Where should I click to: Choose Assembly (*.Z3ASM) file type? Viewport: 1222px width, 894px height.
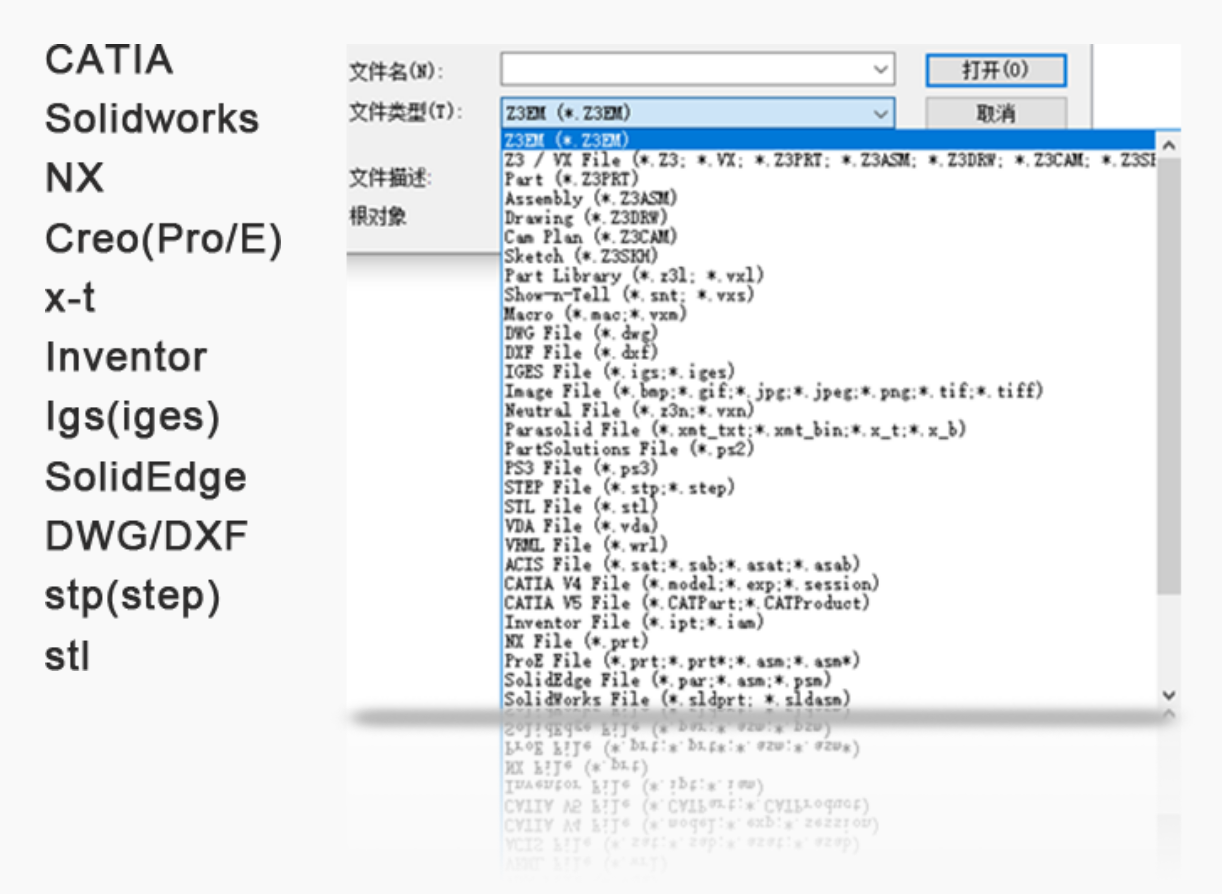(x=586, y=198)
